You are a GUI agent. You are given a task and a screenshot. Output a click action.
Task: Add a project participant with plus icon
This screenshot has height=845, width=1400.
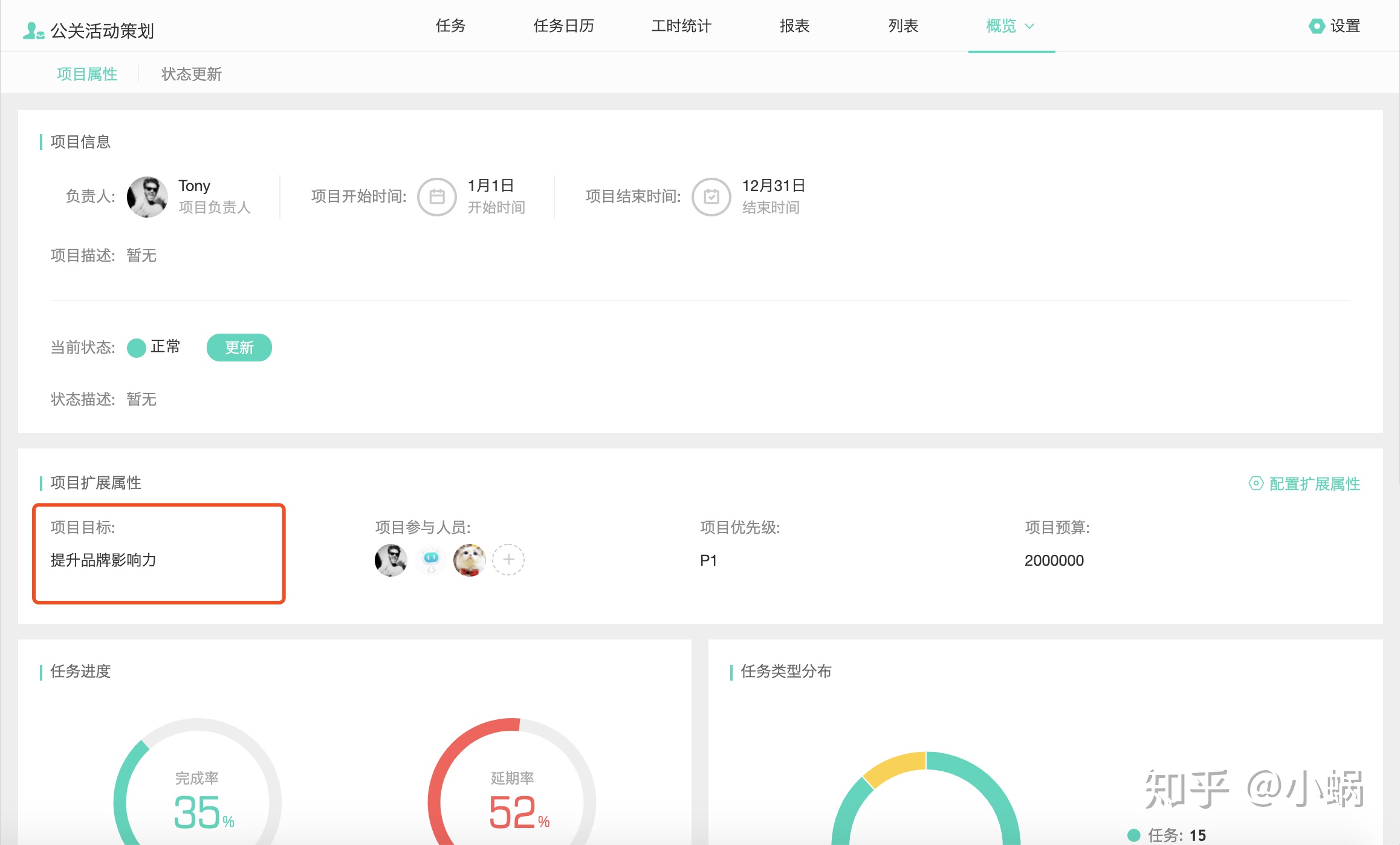tap(508, 560)
